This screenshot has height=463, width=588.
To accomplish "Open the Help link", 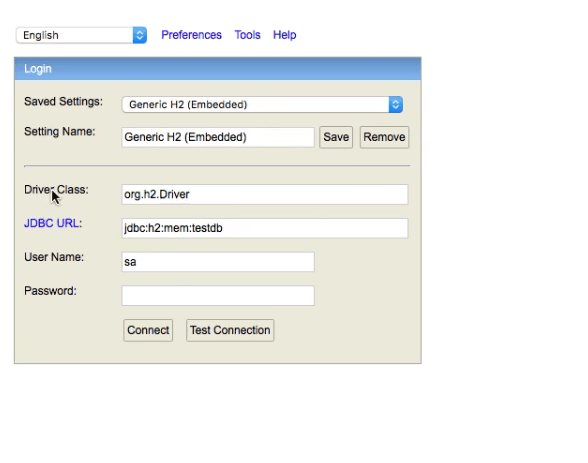I will pyautogui.click(x=284, y=35).
